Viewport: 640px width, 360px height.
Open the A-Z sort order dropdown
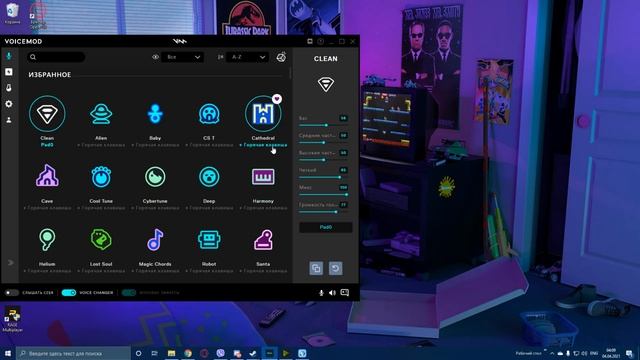point(247,57)
